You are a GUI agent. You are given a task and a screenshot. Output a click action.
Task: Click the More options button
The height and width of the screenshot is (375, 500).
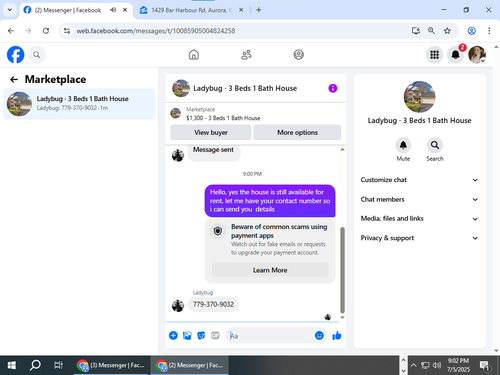[x=297, y=132]
